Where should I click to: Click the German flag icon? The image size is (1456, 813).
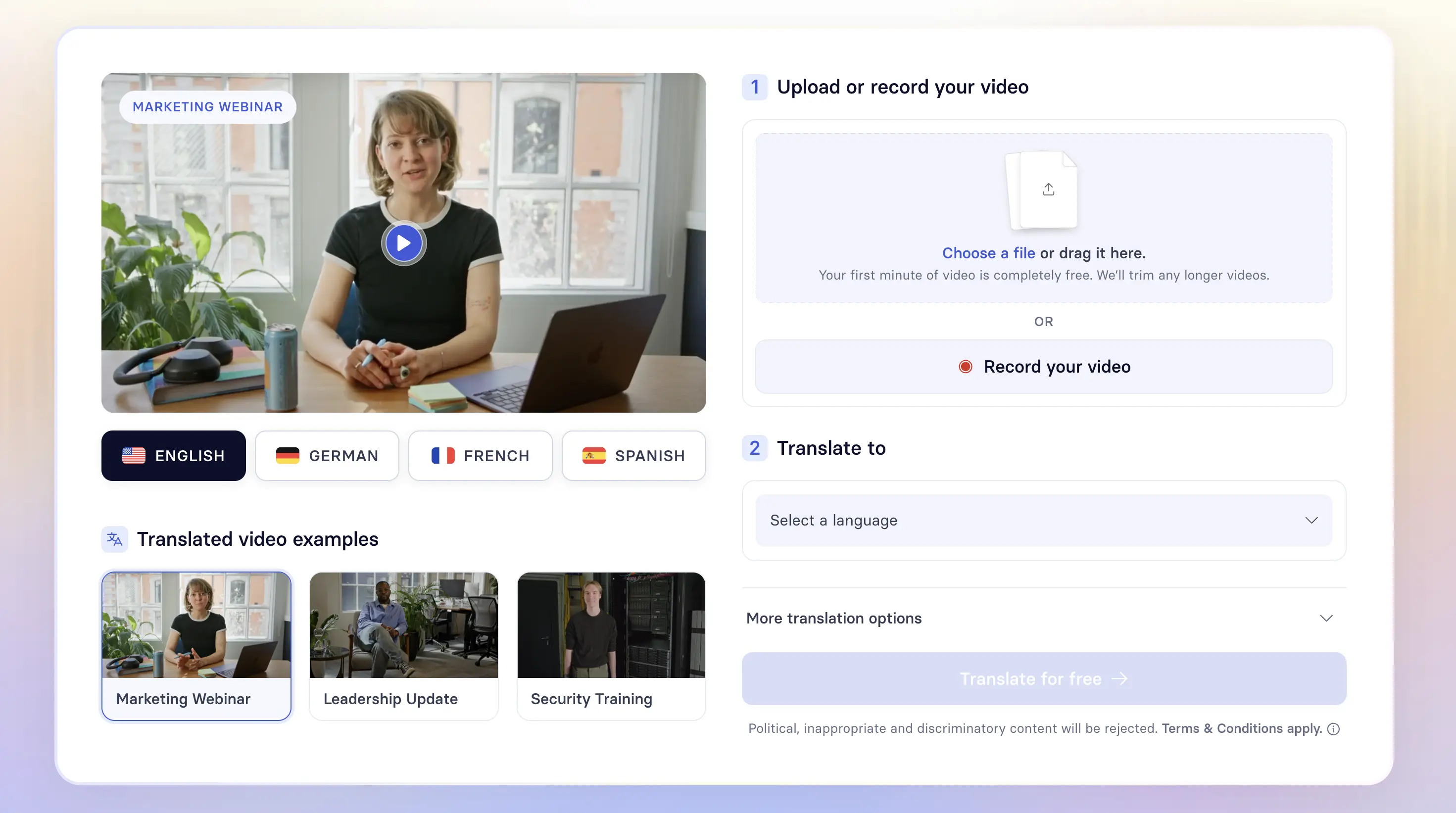click(287, 455)
